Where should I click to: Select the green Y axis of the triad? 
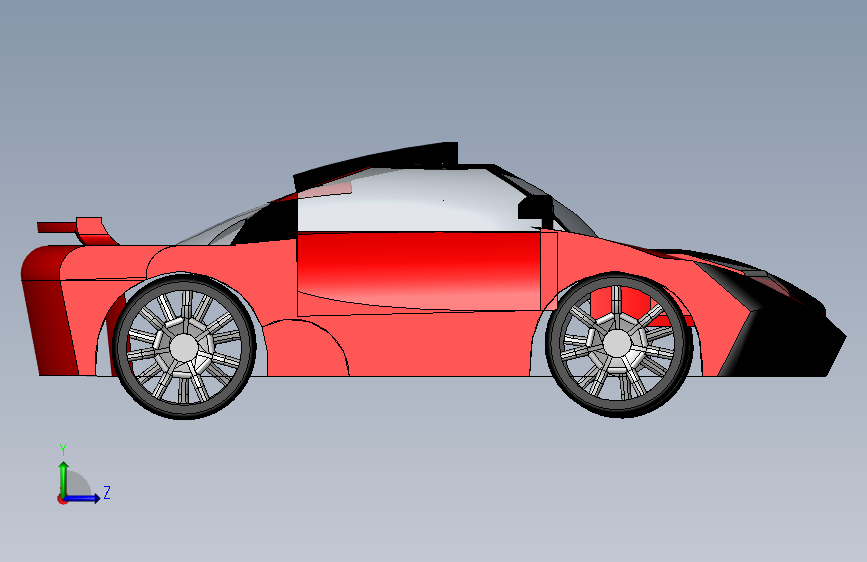[x=64, y=480]
